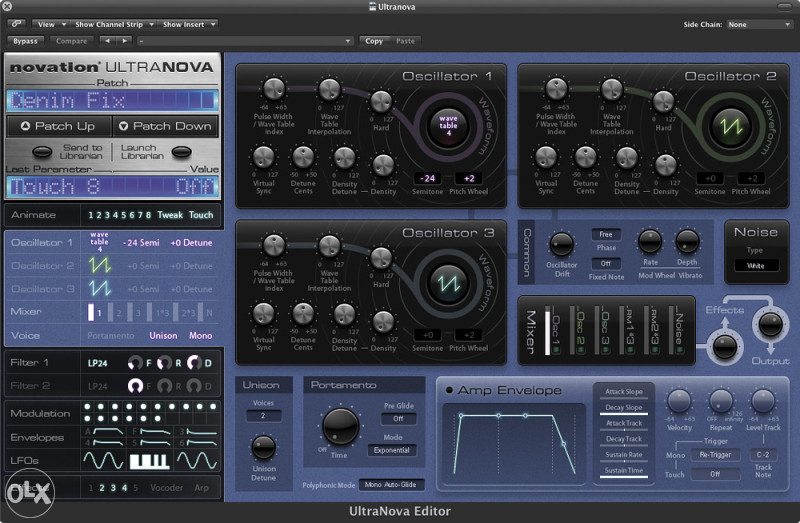Open Polyphonic Mode Mono Auto-Glide dropdown
This screenshot has width=800, height=523.
pos(391,485)
